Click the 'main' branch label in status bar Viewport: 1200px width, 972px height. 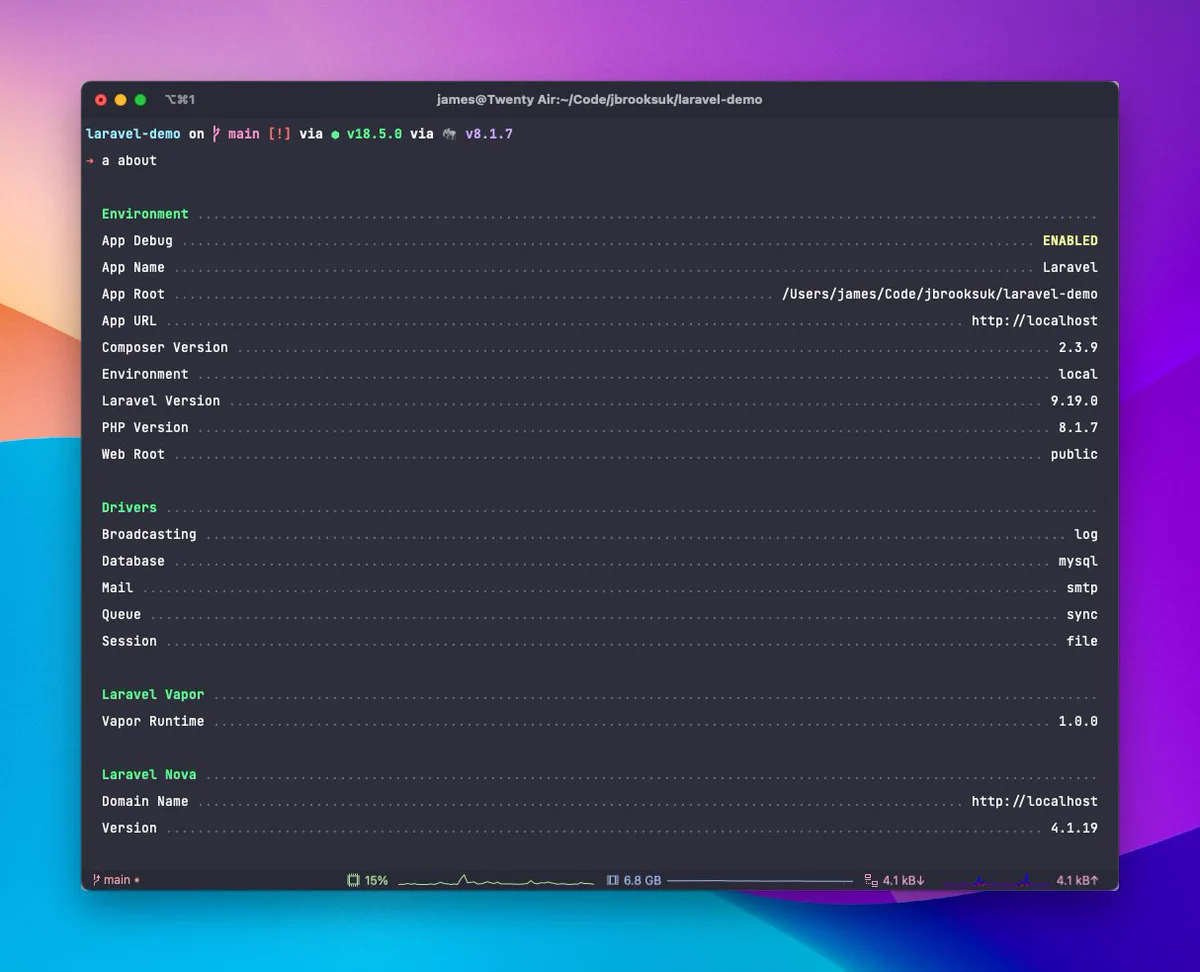click(x=117, y=880)
